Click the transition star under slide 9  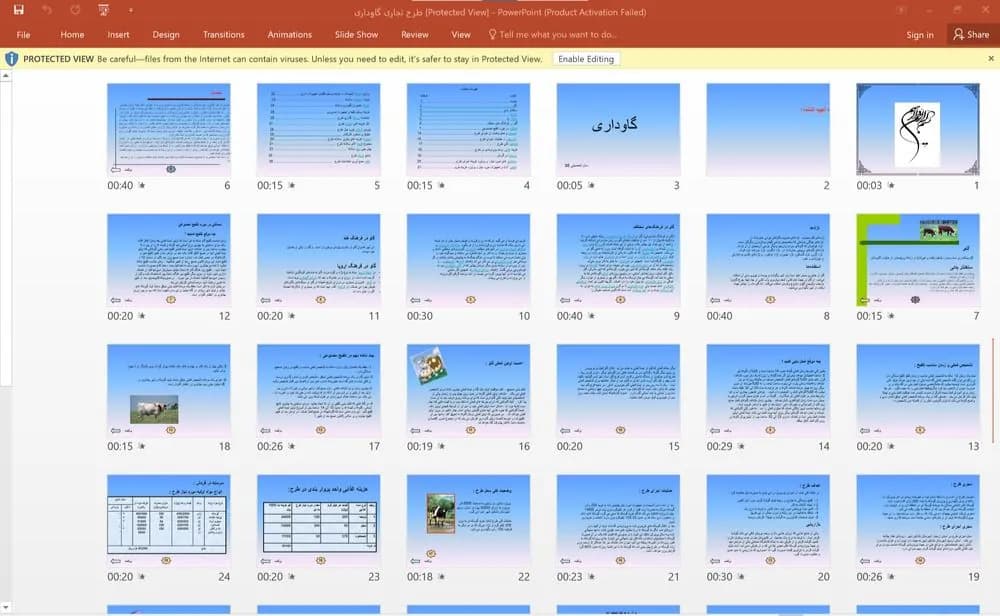pyautogui.click(x=591, y=316)
